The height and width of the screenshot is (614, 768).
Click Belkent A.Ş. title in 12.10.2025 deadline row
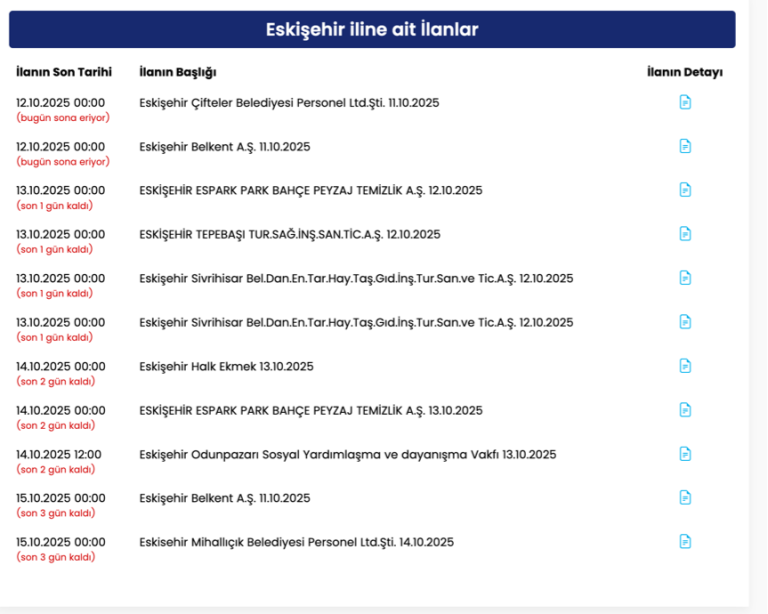pyautogui.click(x=224, y=147)
